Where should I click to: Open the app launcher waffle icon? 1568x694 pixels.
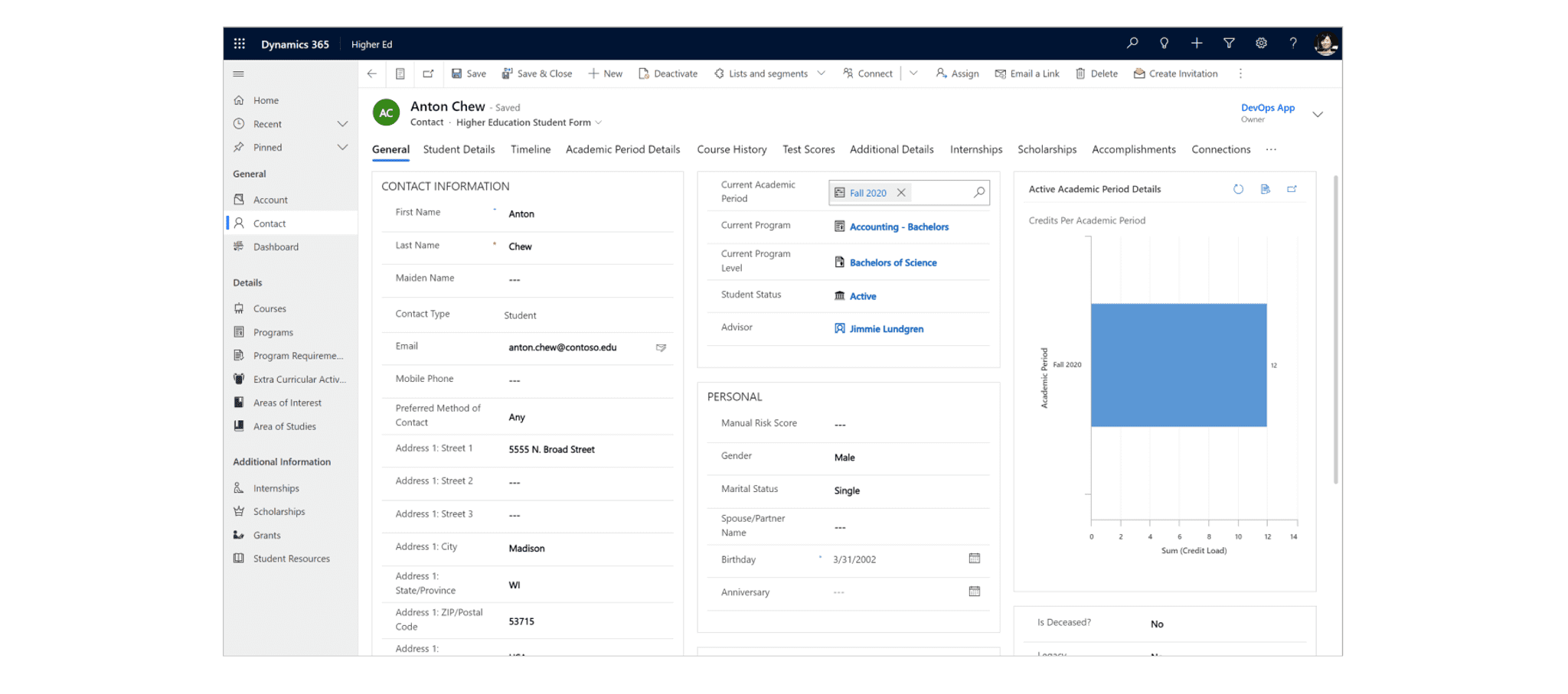[x=239, y=44]
